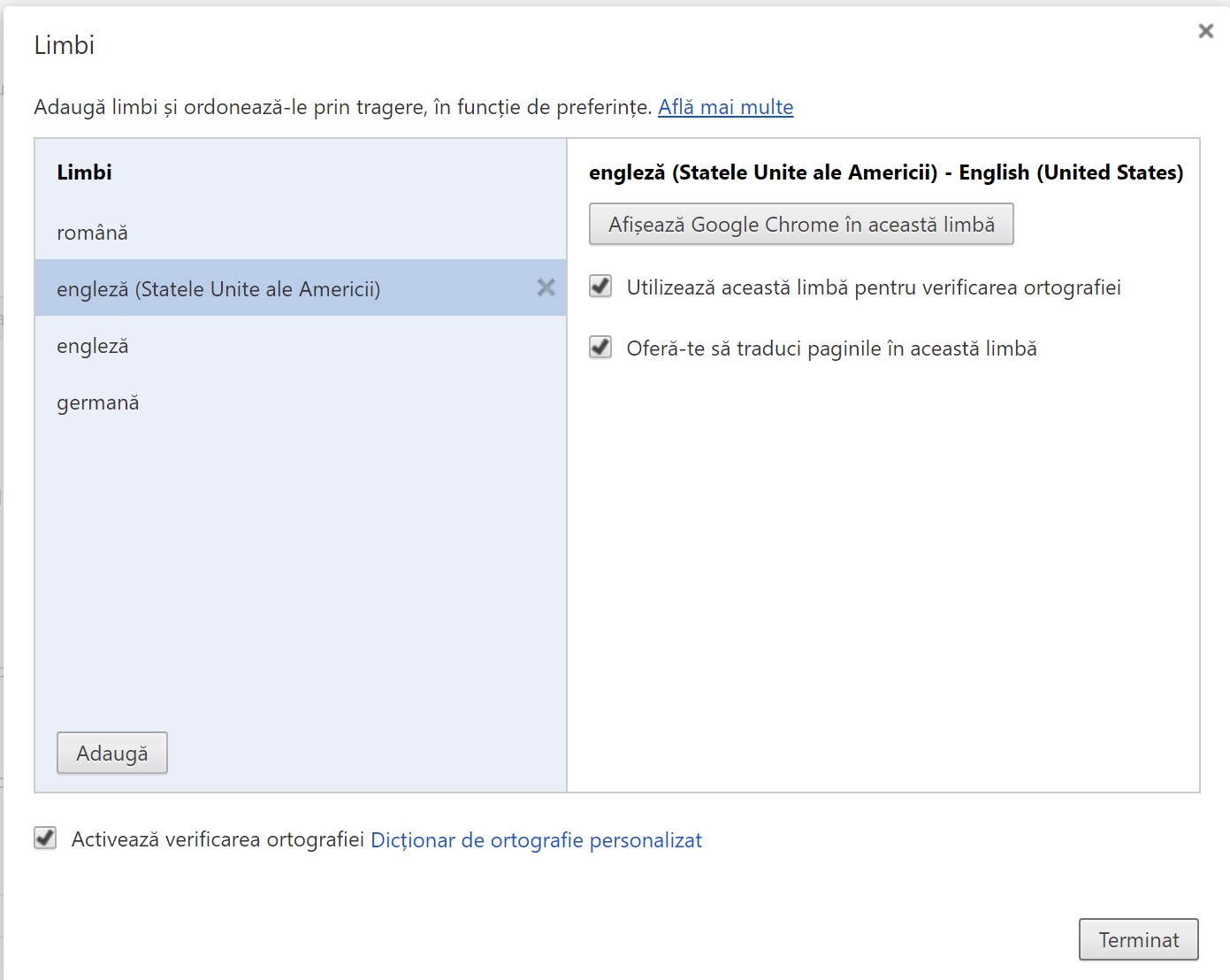
Task: Remove engleză (Statele Unite ale Americii) using its X icon
Action: [x=546, y=287]
